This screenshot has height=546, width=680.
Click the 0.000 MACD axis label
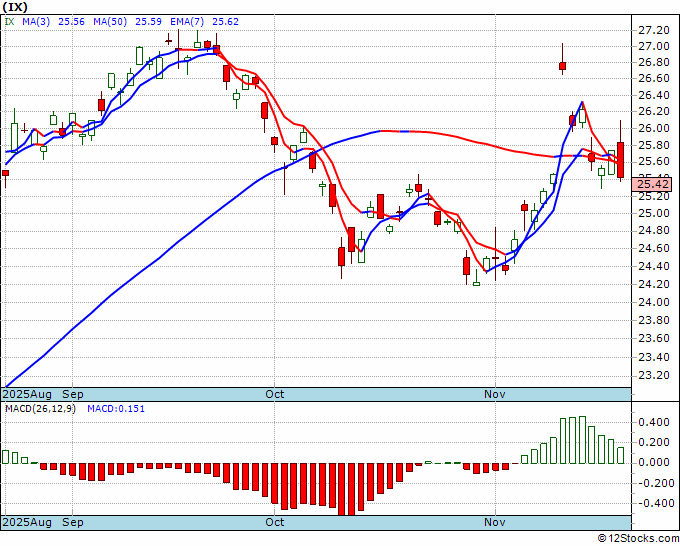click(654, 462)
